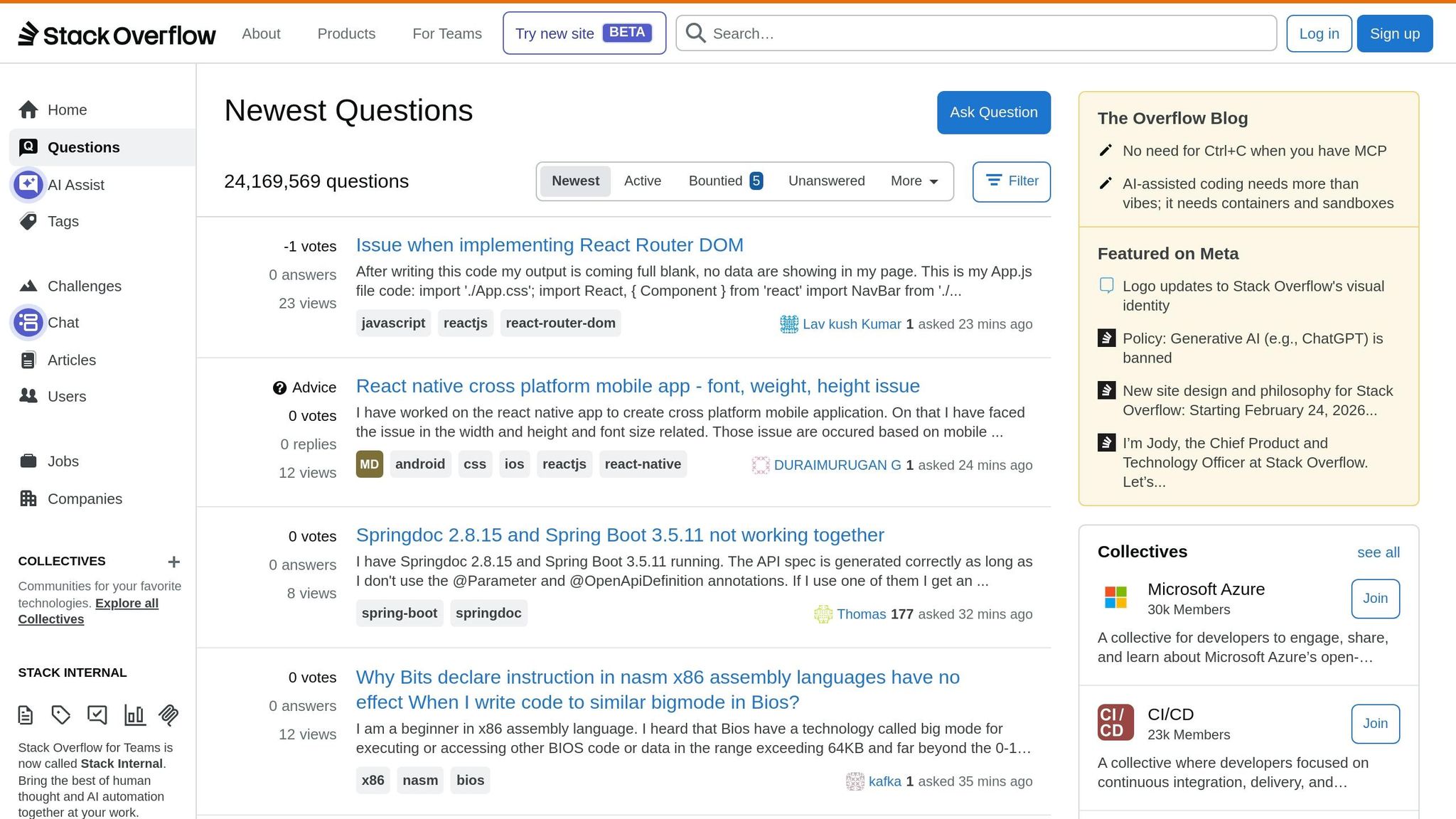This screenshot has height=819, width=1456.
Task: Click the paperclip icon under Stack Internal
Action: click(x=168, y=715)
